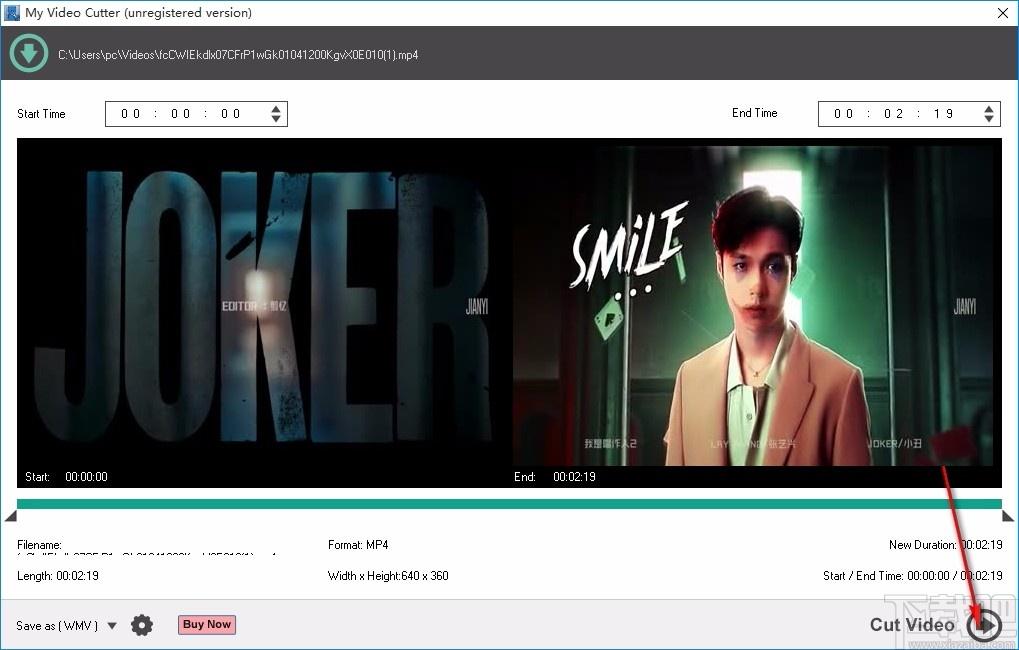Click the Start: 00:00:00 preview label

[x=66, y=476]
